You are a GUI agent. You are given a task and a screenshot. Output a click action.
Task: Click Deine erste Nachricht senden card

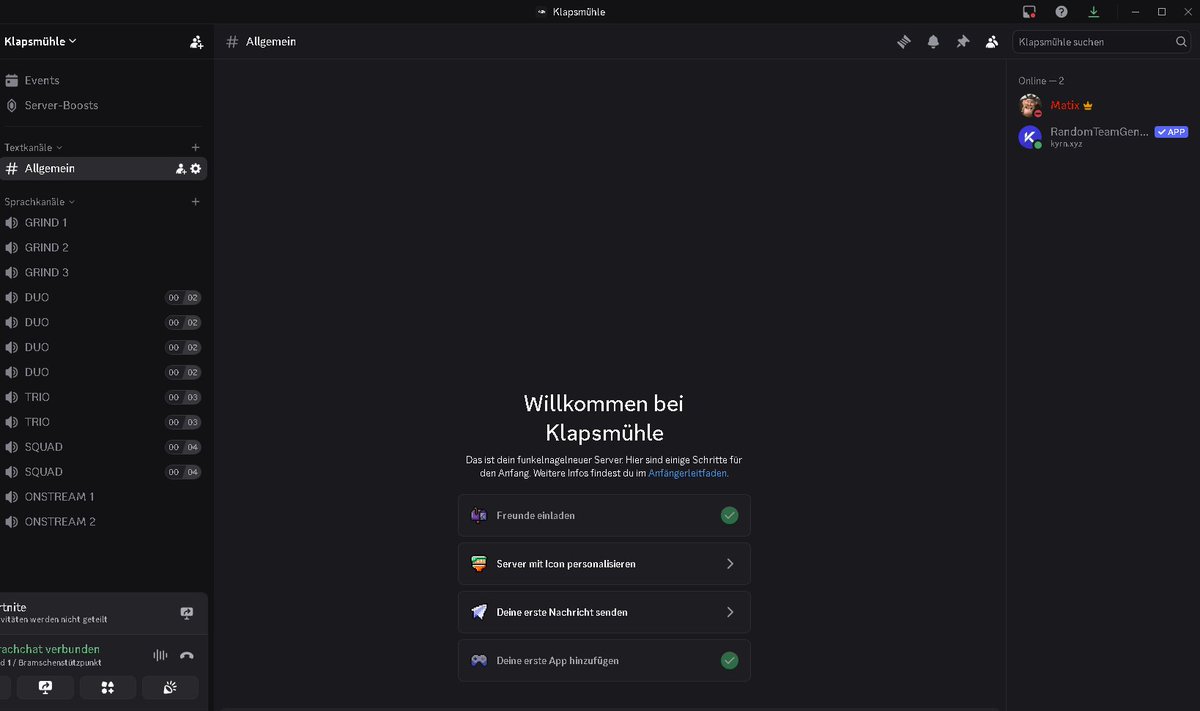coord(604,612)
